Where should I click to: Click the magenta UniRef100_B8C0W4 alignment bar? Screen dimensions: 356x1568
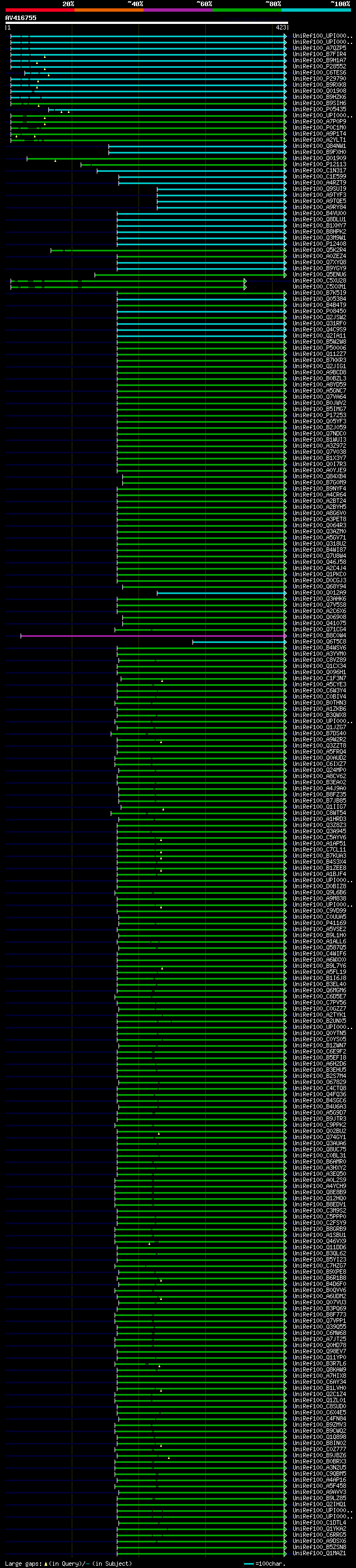154,635
